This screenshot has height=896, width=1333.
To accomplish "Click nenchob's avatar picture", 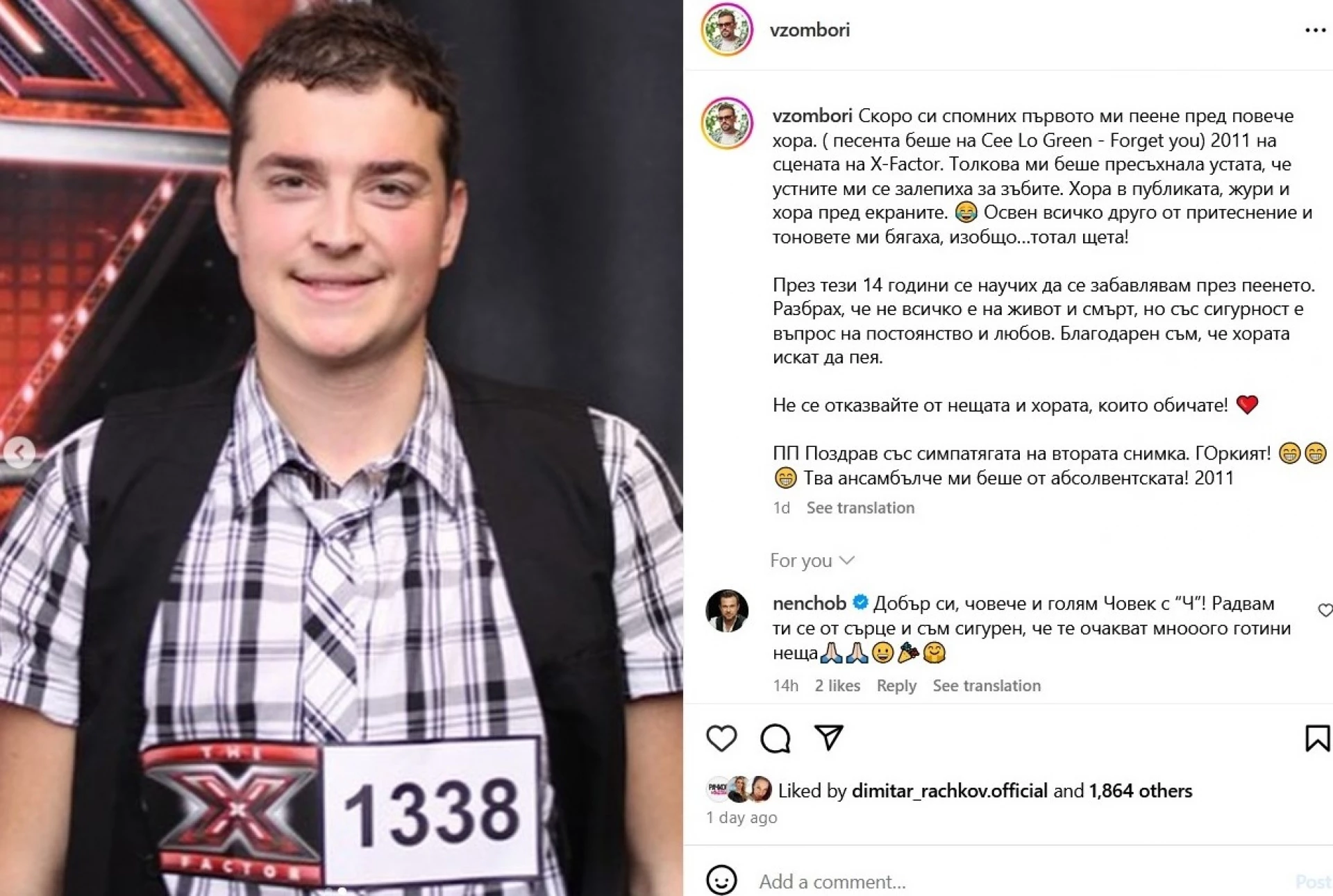I will point(727,611).
